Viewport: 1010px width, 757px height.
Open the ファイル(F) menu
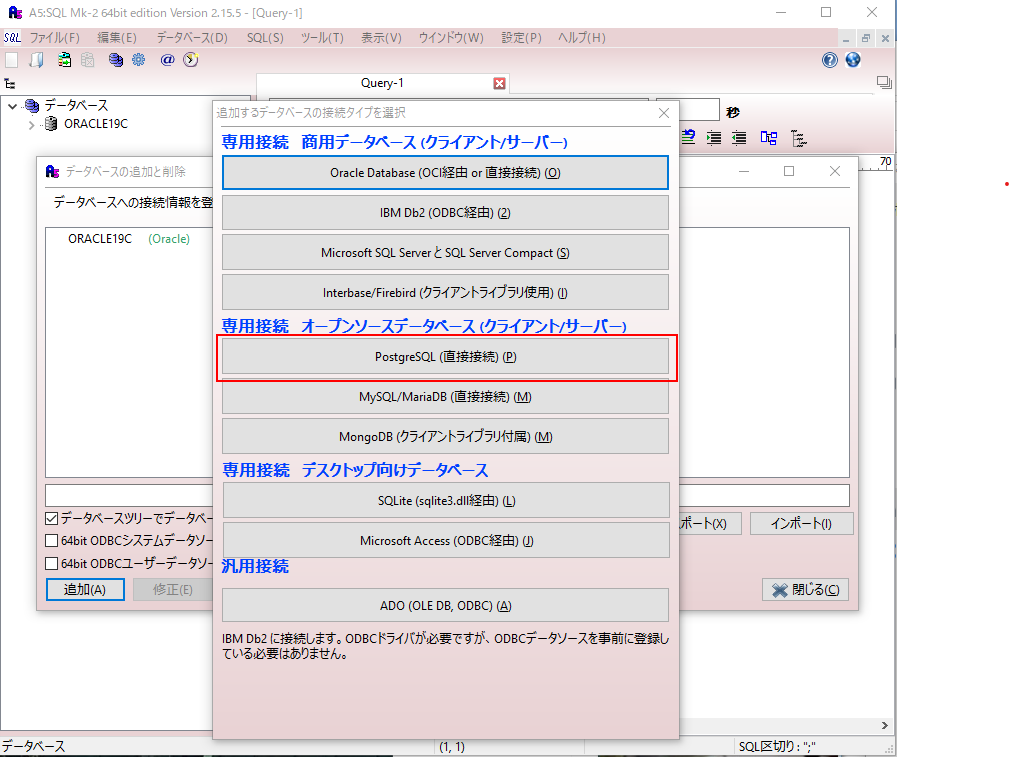tap(54, 38)
